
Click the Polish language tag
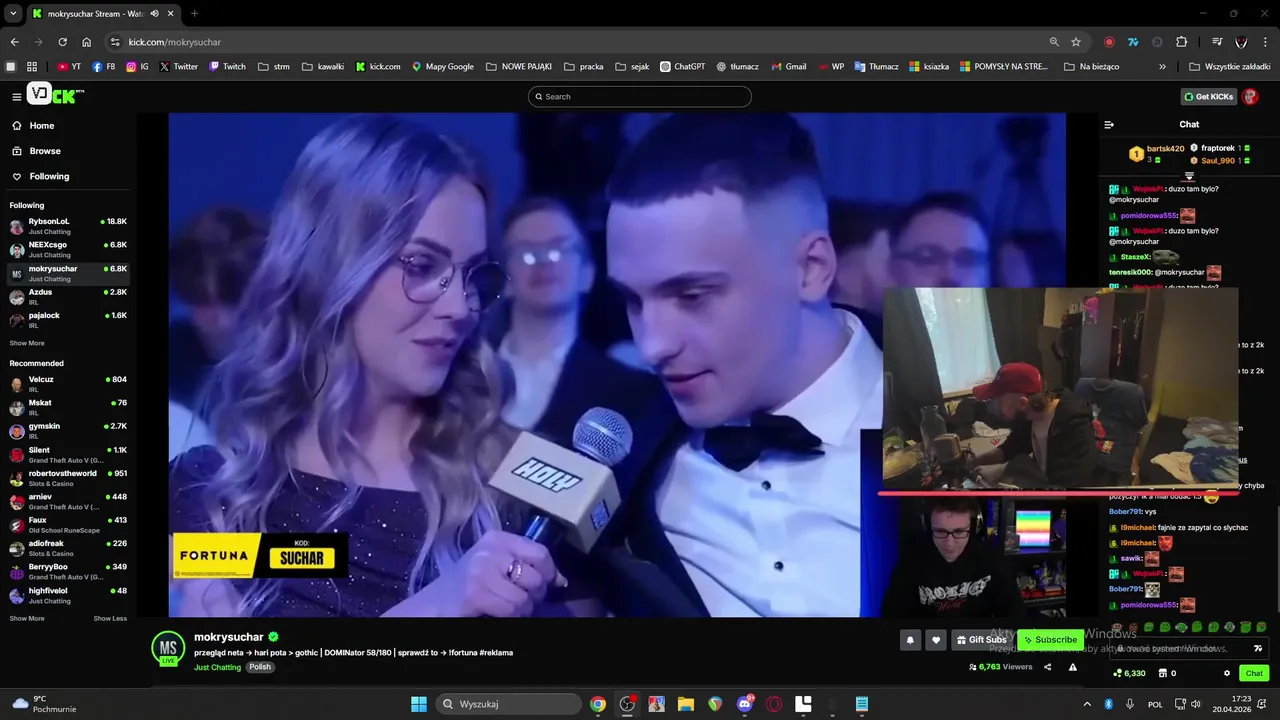[260, 667]
